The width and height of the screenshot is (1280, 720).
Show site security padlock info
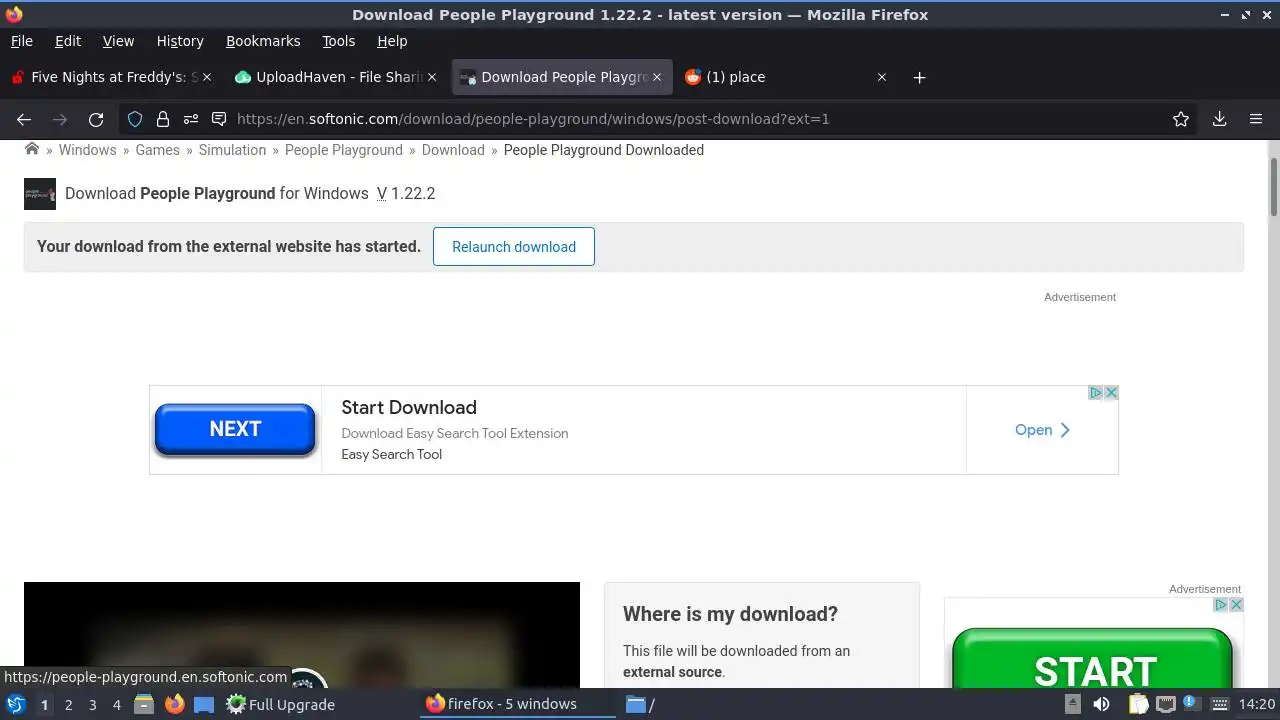[163, 119]
